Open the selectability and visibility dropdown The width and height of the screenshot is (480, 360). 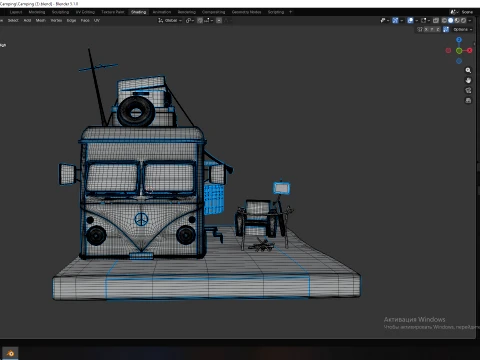tap(384, 20)
